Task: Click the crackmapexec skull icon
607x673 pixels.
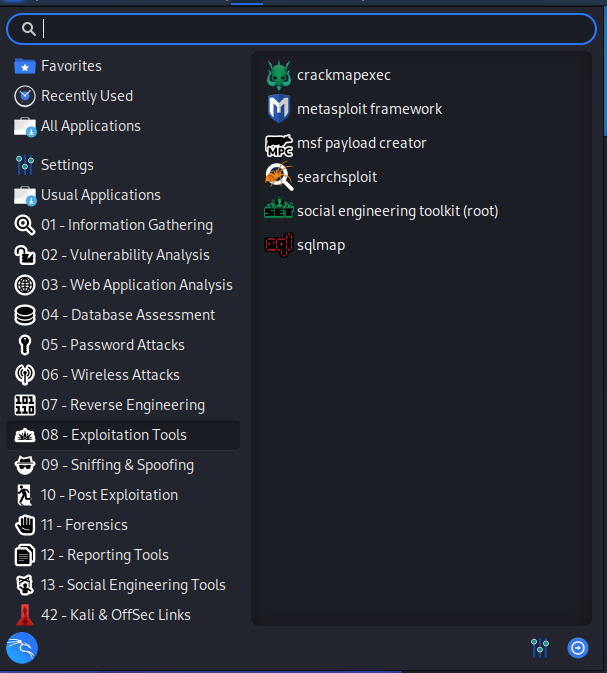Action: coord(279,75)
